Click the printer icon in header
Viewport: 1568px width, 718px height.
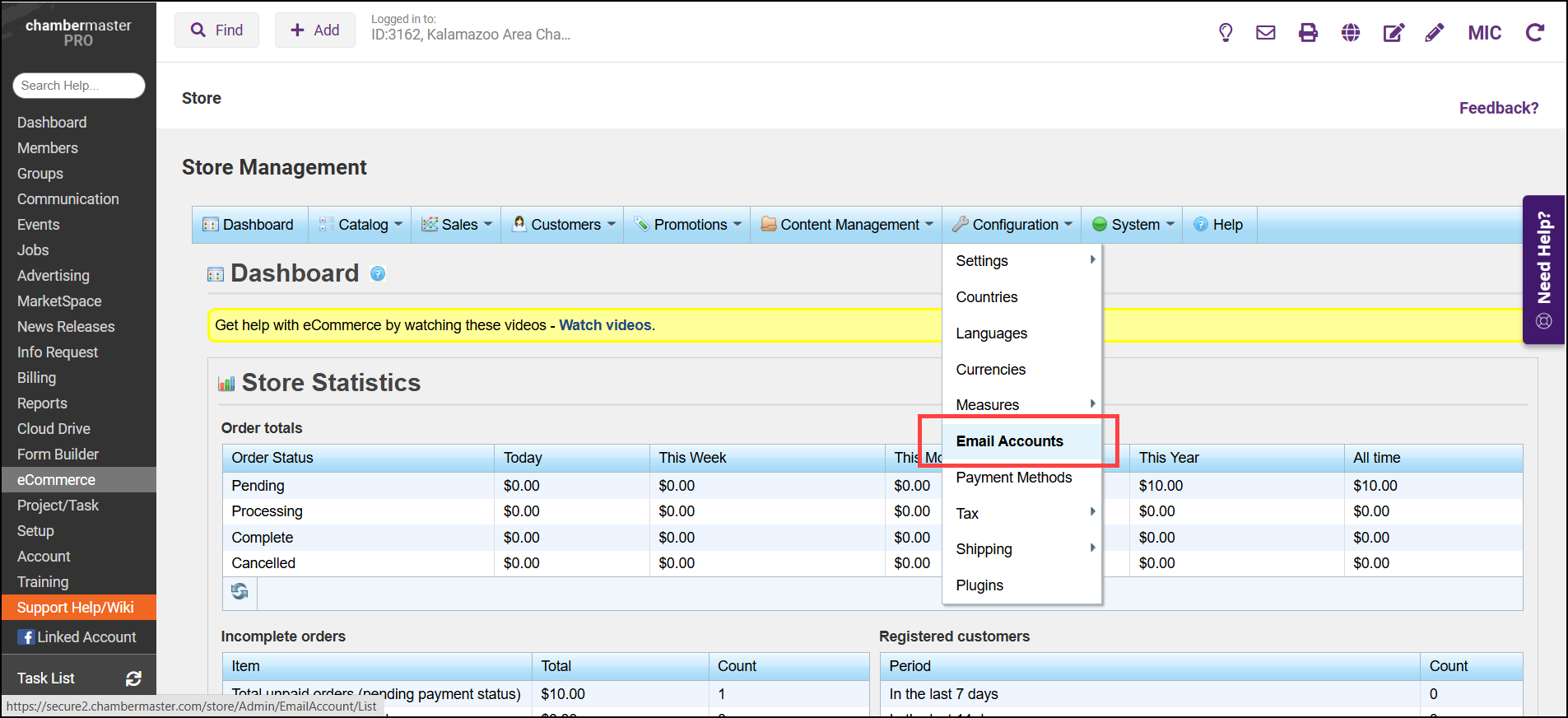tap(1308, 33)
